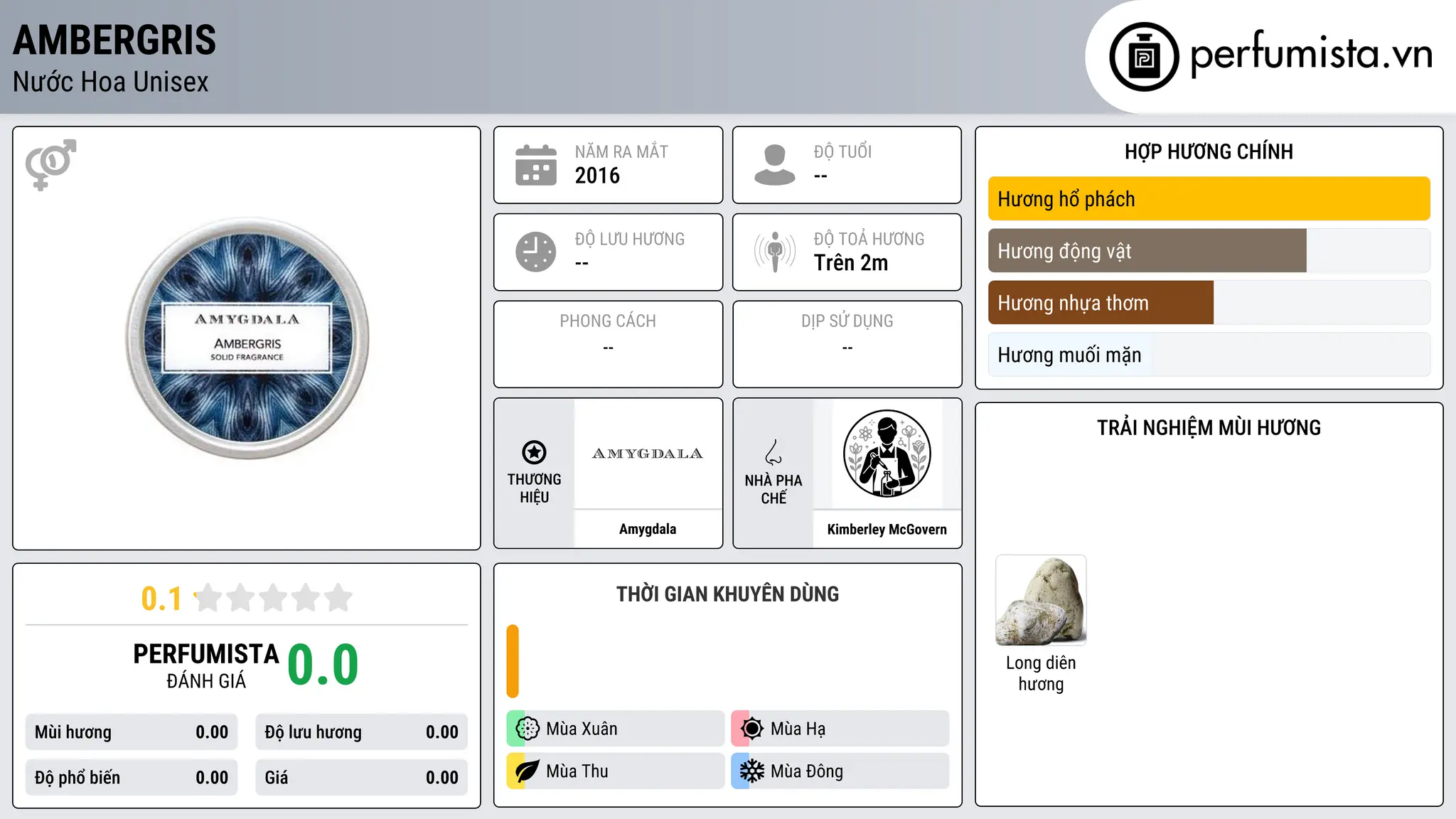Click the 2016 release year value
This screenshot has width=1456, height=819.
click(597, 176)
